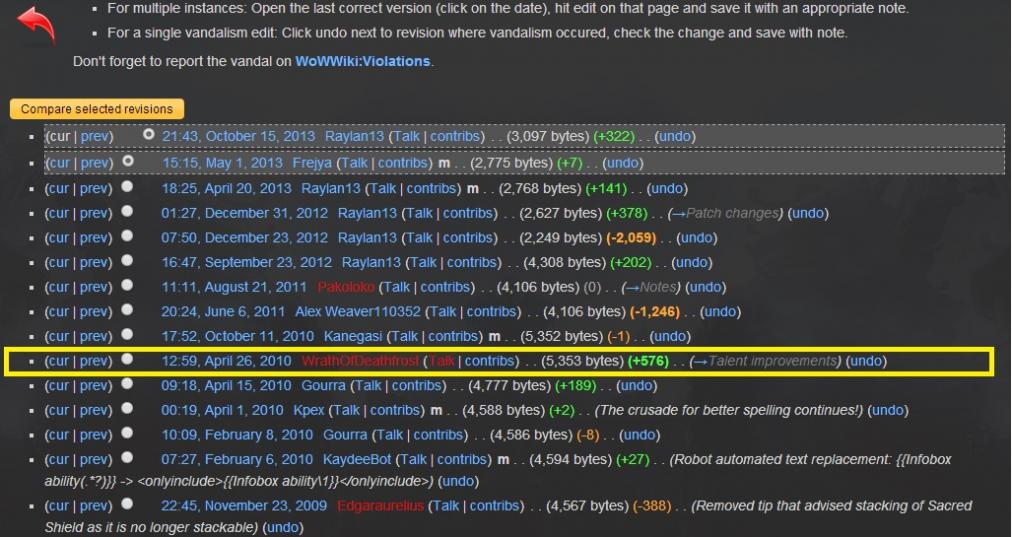The image size is (1012, 537).
Task: Undo the Kpex spelling edit
Action: (x=887, y=411)
